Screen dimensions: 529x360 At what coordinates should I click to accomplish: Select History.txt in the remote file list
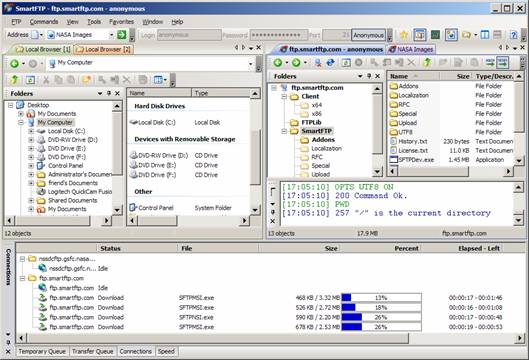click(413, 142)
